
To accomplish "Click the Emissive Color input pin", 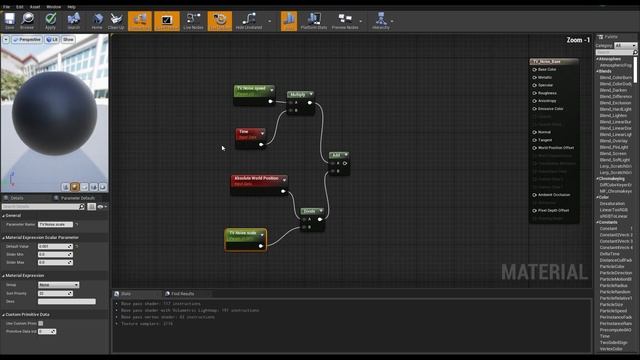I will [x=534, y=109].
